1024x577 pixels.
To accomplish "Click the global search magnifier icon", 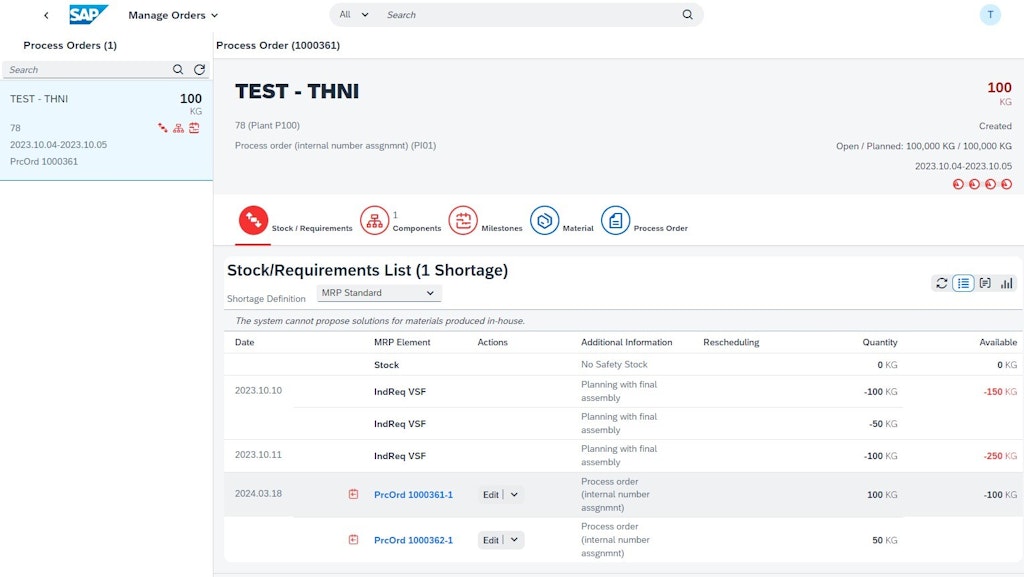I will (x=685, y=15).
